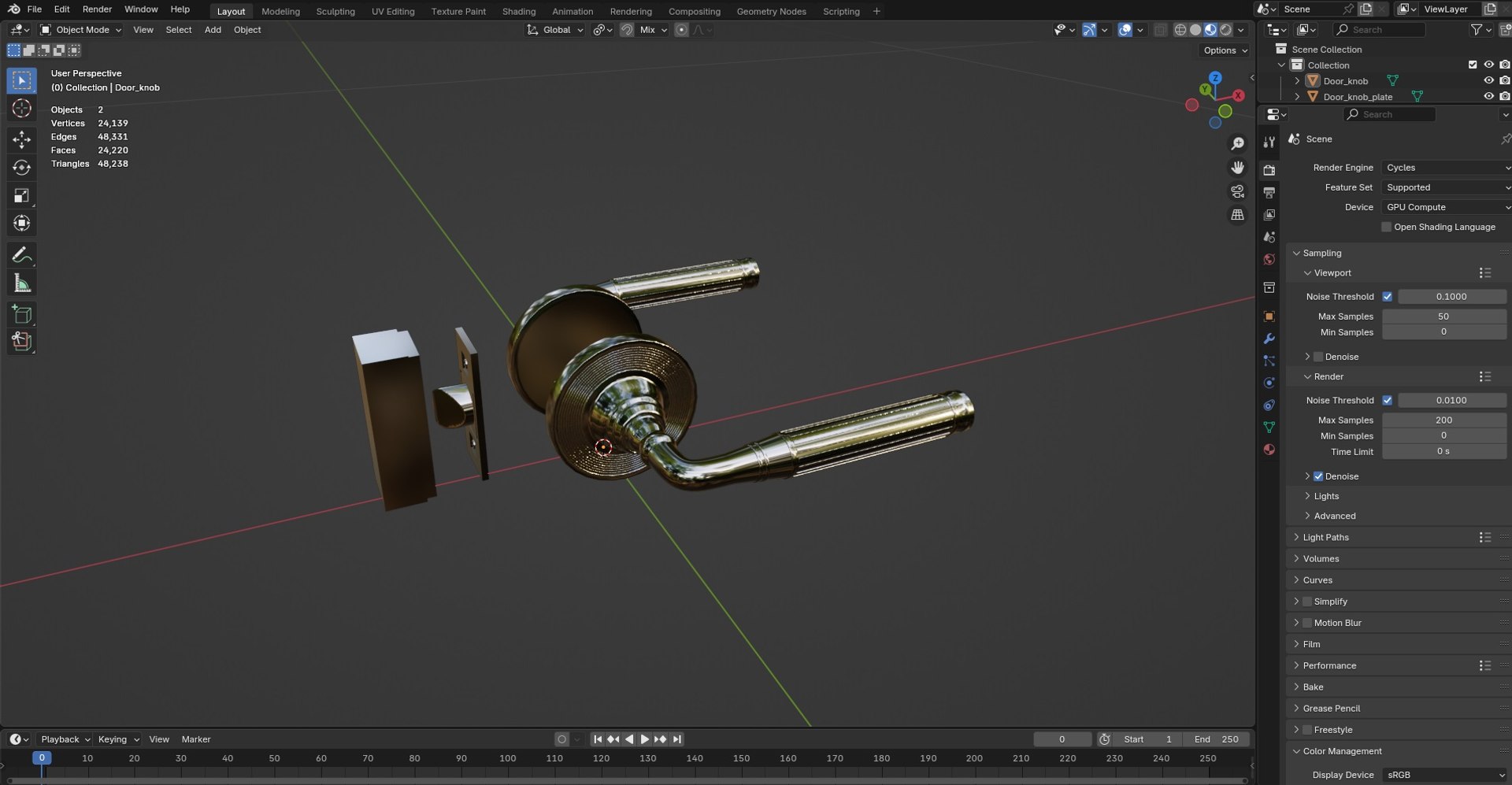Enable Simplify checkbox

(x=1306, y=602)
